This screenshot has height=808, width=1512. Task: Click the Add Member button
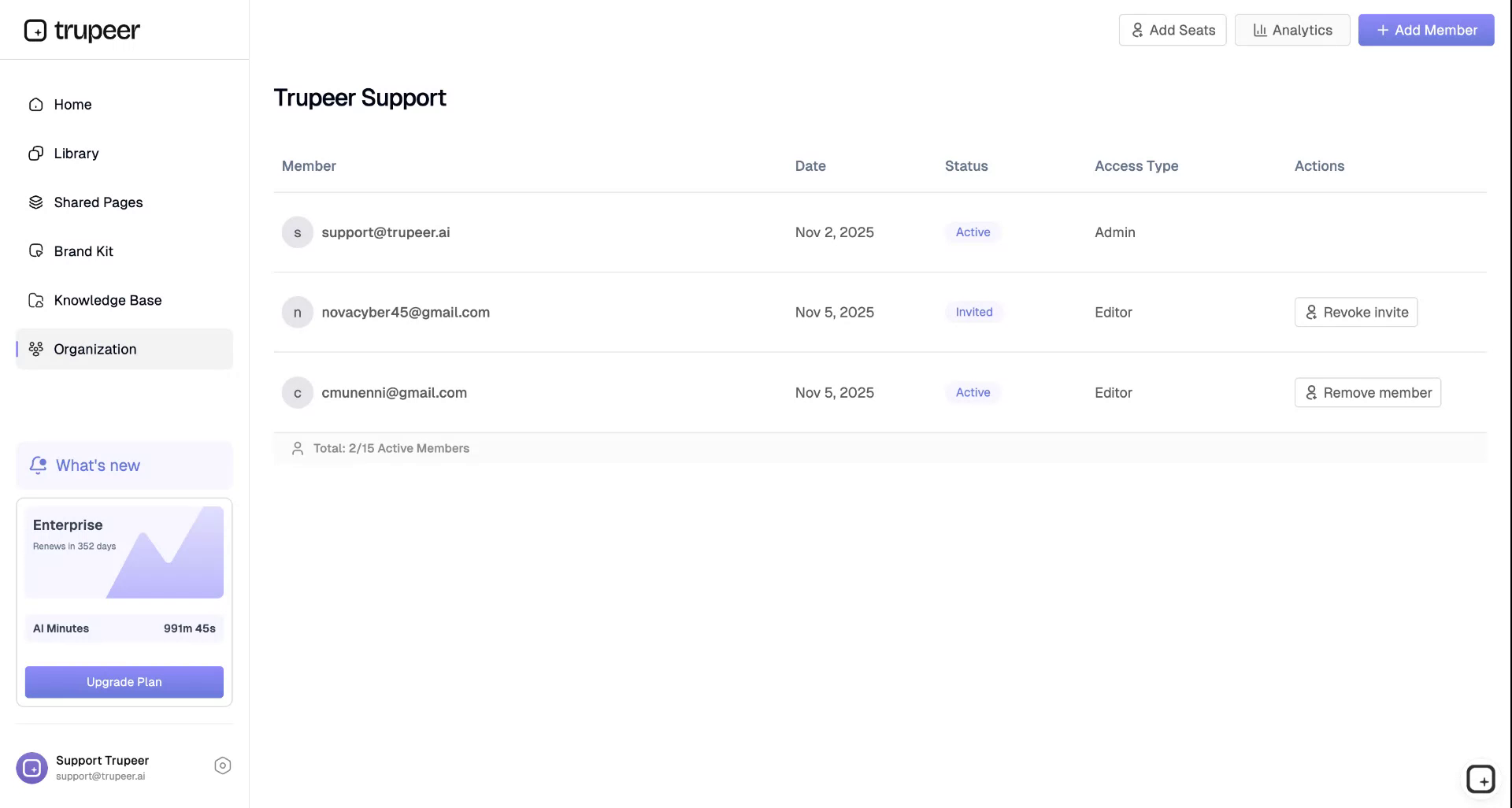click(x=1426, y=30)
